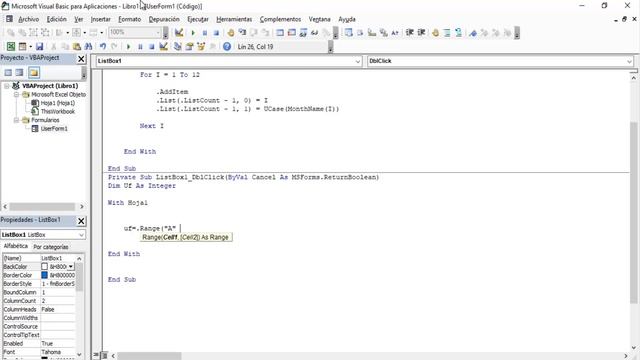Open the BackColor value dropdown arrow
This screenshot has height=360, width=640.
[x=71, y=267]
